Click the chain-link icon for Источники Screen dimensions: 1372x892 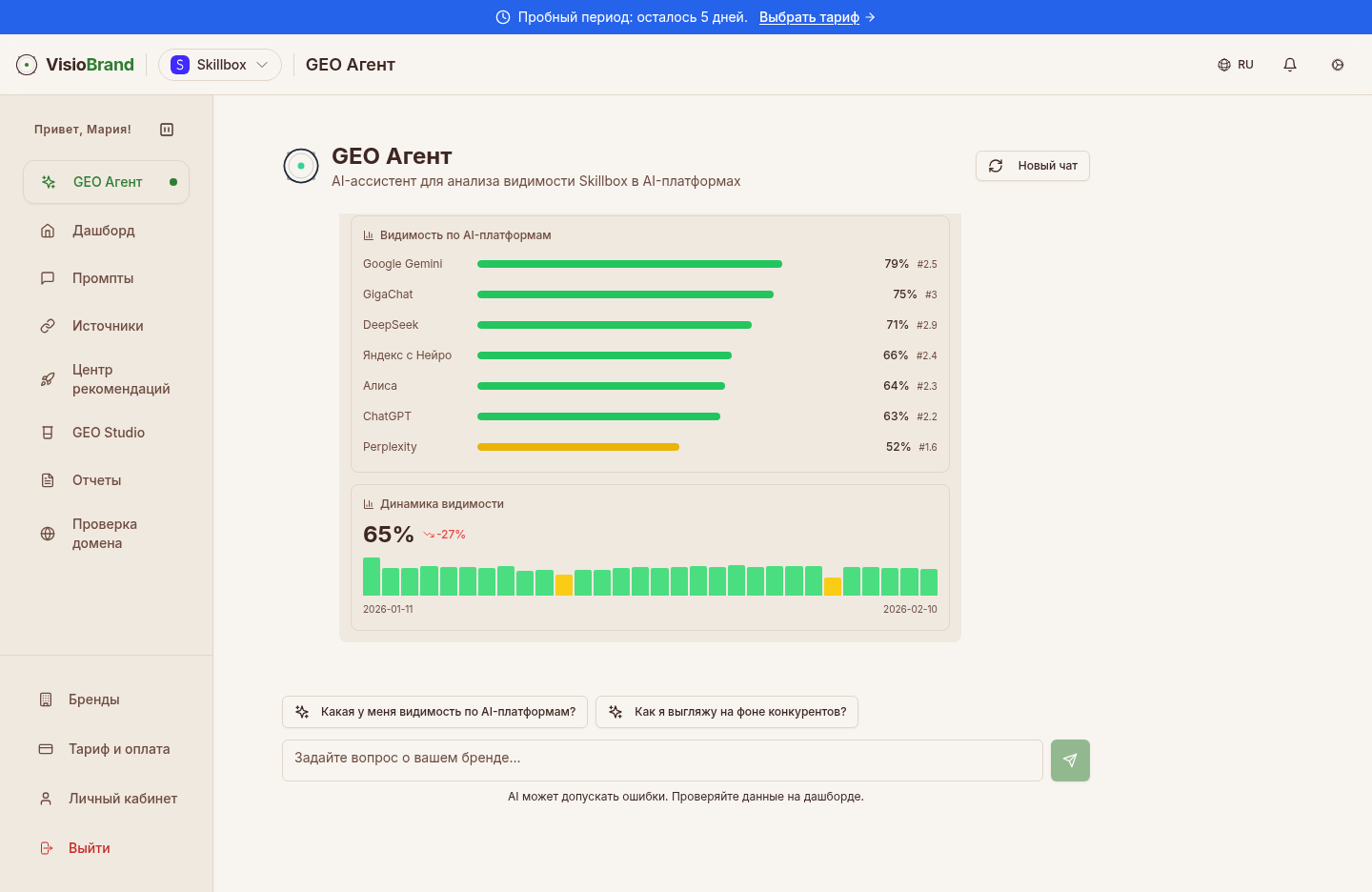[x=48, y=325]
